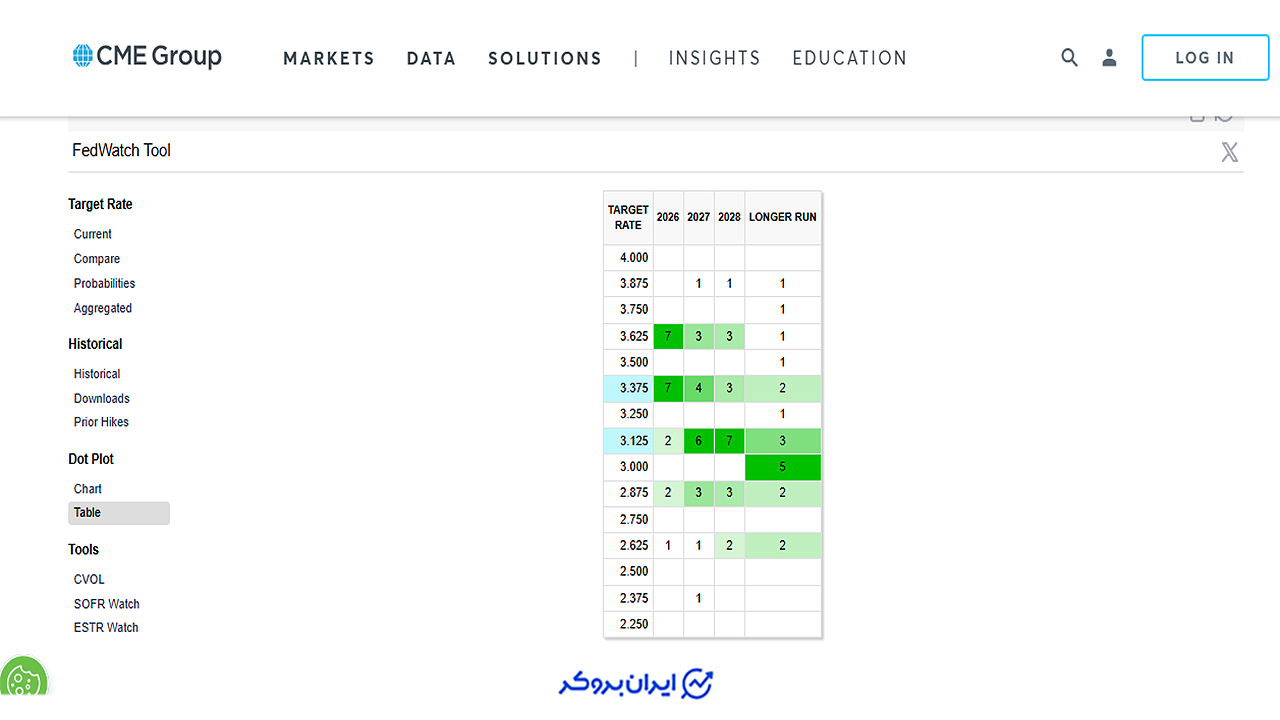Click the TARGET RATE column header
The height and width of the screenshot is (720, 1280).
tap(628, 218)
